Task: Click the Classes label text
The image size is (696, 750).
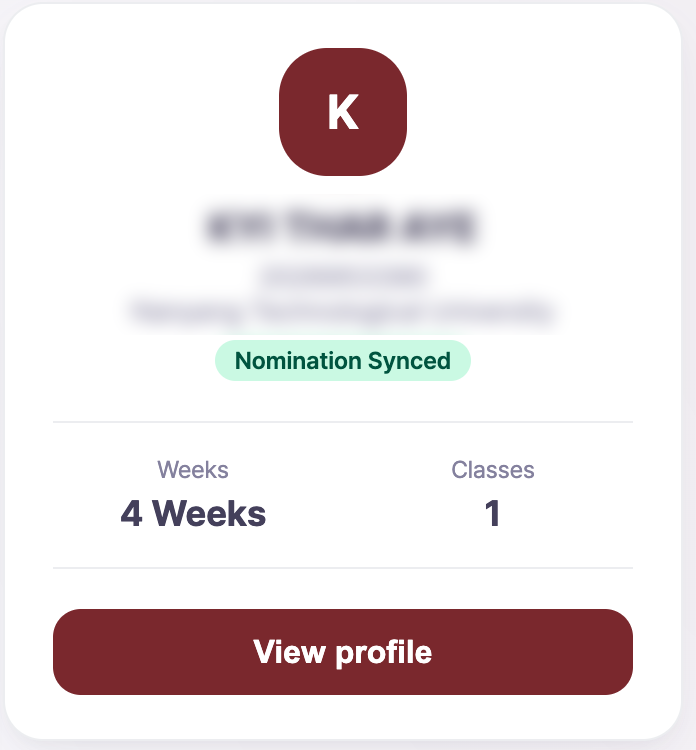Action: (x=492, y=469)
